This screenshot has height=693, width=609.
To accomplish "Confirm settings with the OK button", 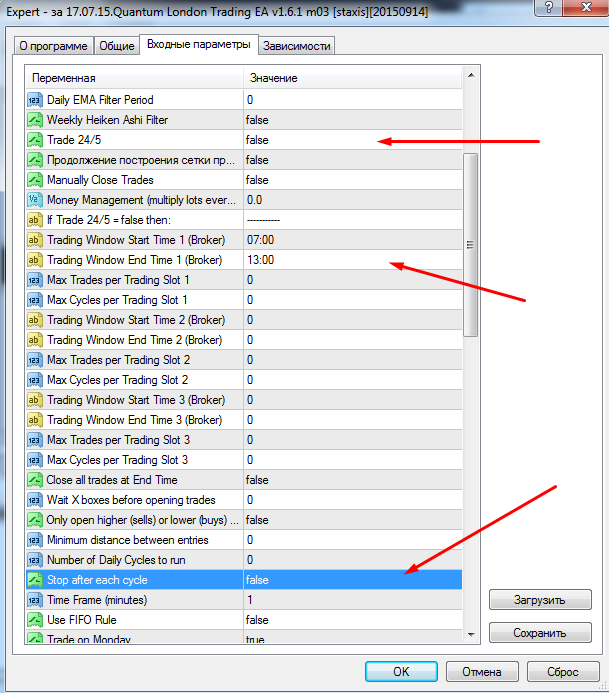I will click(x=401, y=672).
